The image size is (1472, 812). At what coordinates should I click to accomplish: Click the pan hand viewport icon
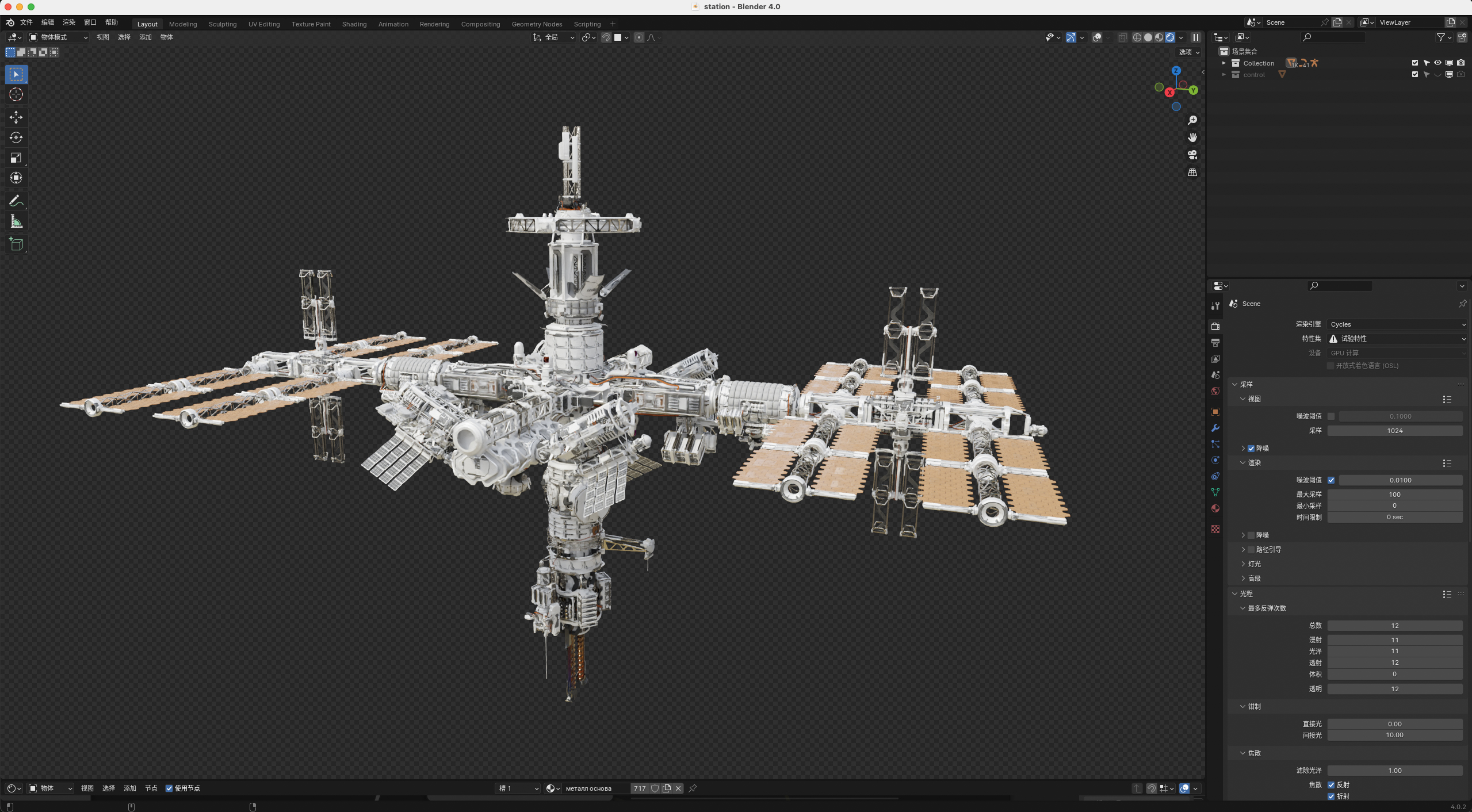click(1192, 137)
